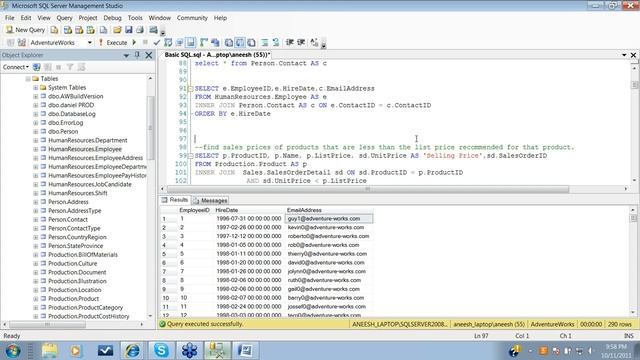Toggle the Object Explorer auto-hide pin

pyautogui.click(x=137, y=55)
